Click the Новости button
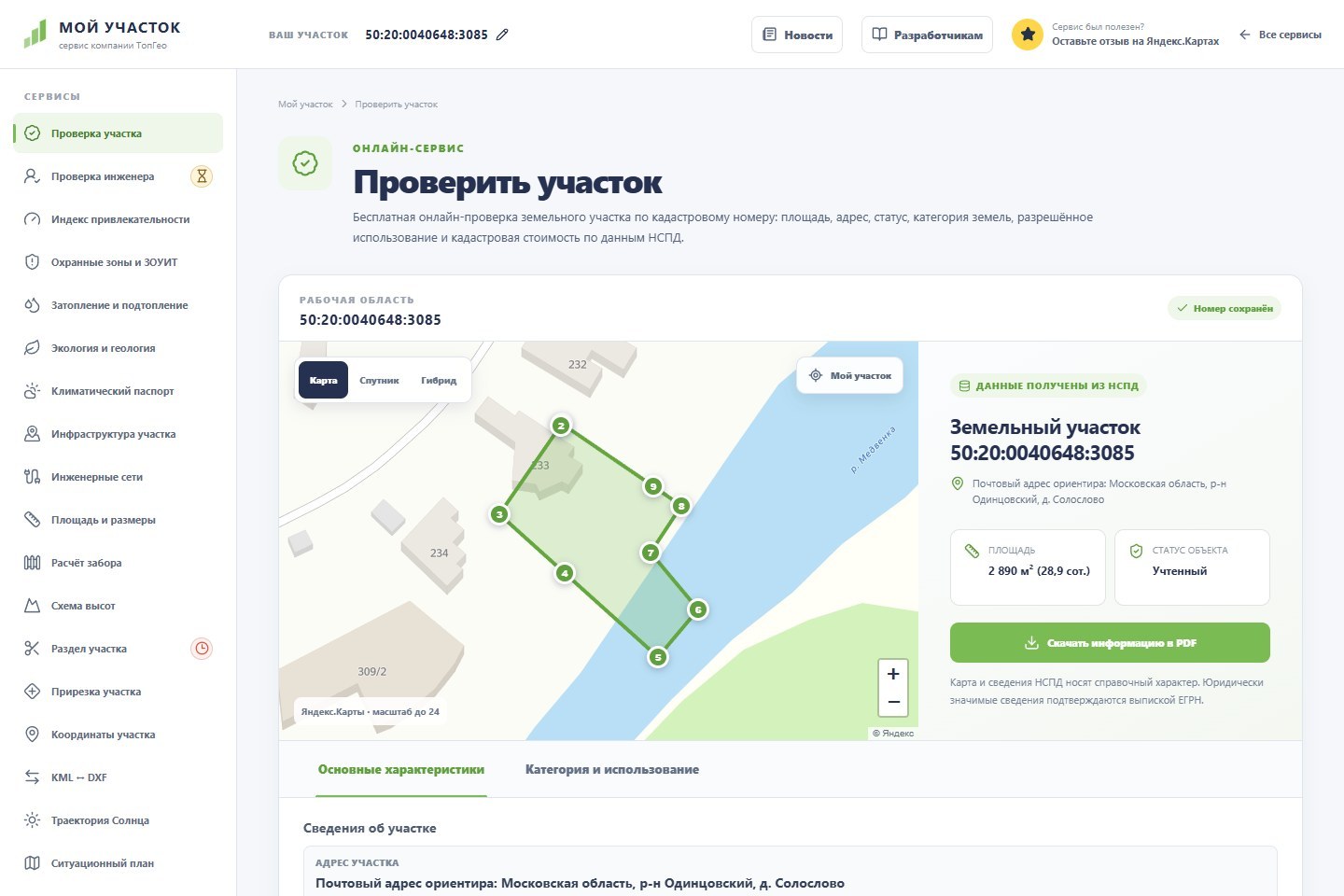Viewport: 1344px width, 896px height. coord(797,35)
